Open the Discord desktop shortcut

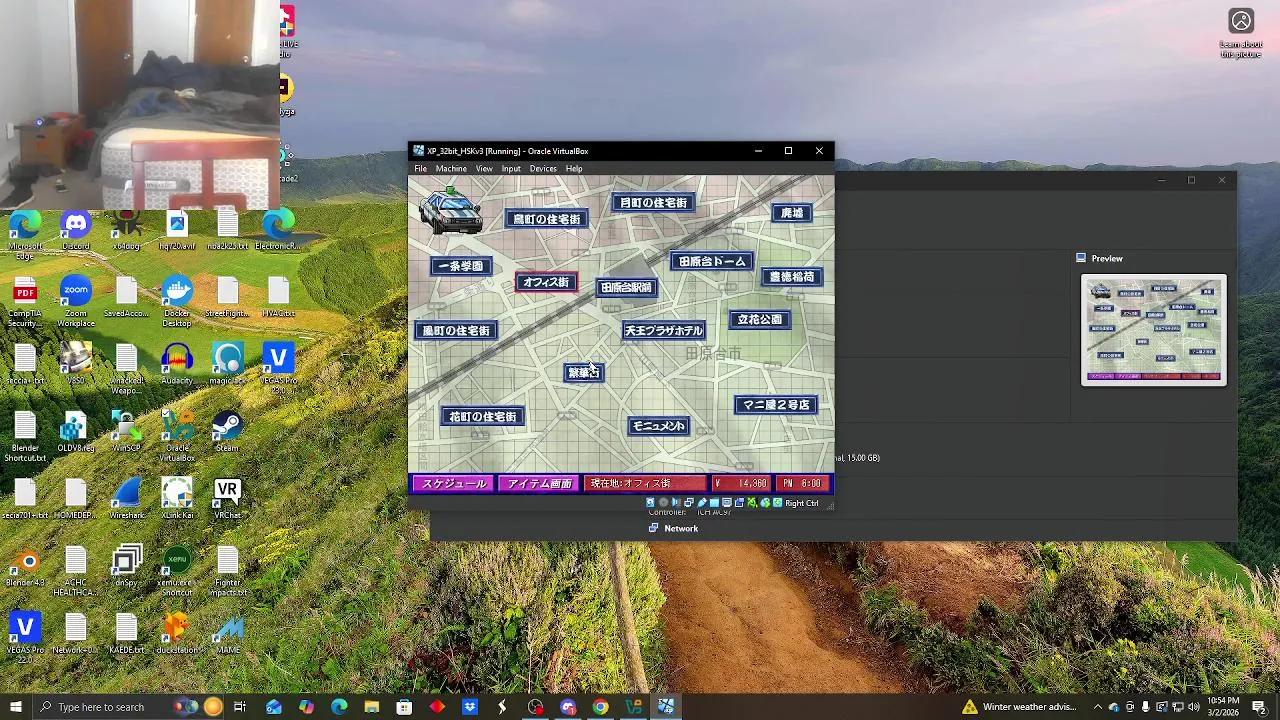tap(76, 231)
